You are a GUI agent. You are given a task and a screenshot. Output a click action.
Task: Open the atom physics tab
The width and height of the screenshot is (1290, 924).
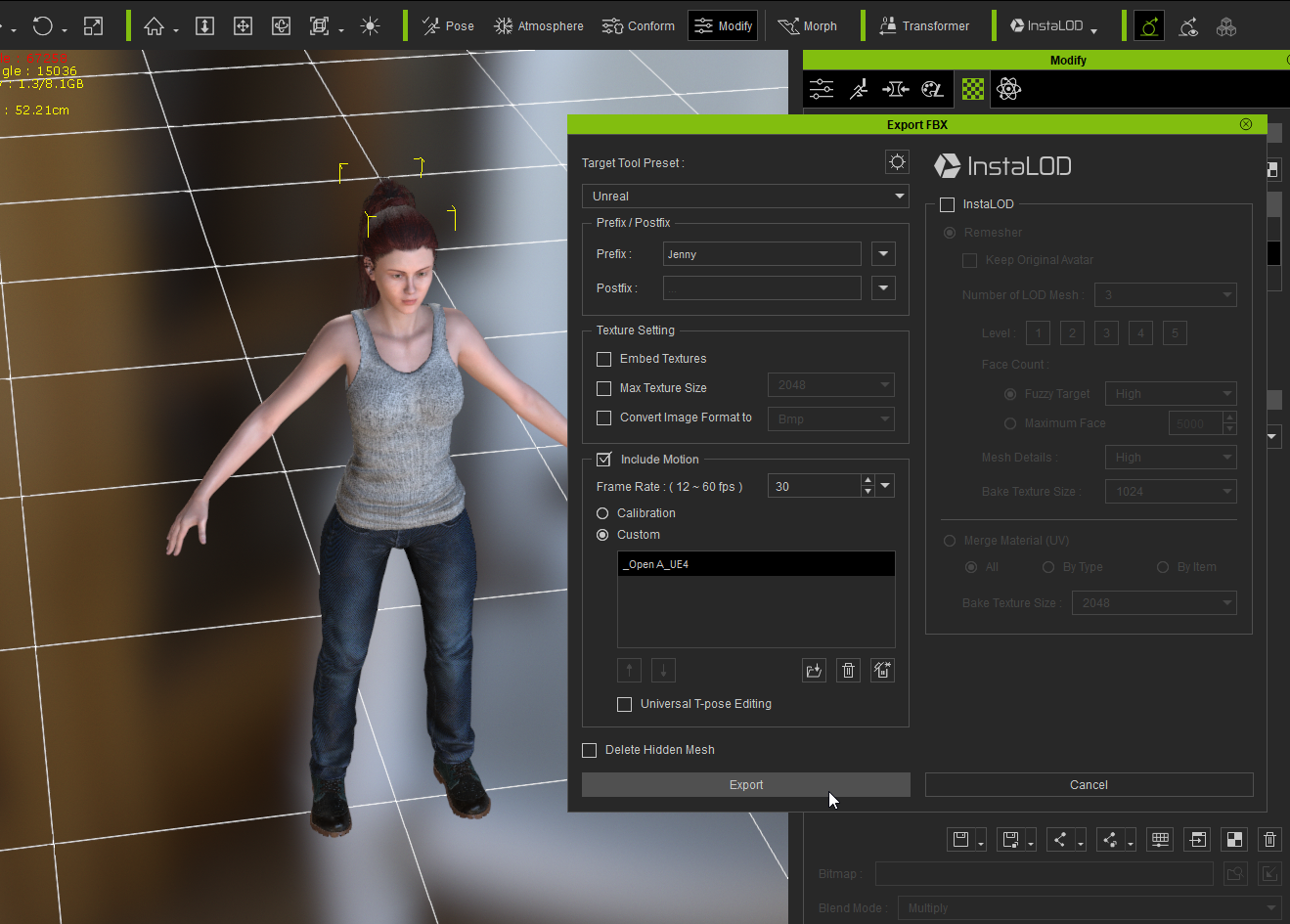pyautogui.click(x=1008, y=90)
